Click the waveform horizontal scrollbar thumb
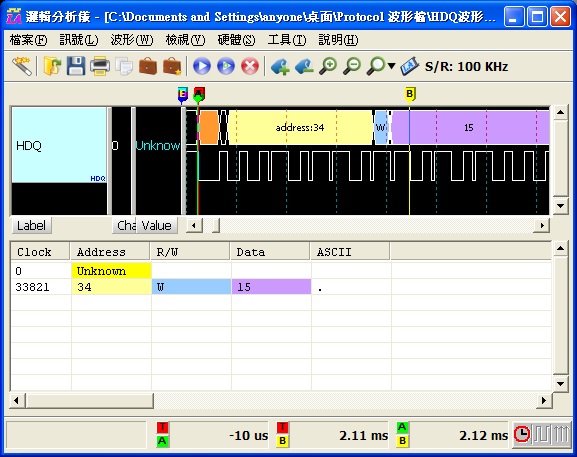 (x=216, y=225)
